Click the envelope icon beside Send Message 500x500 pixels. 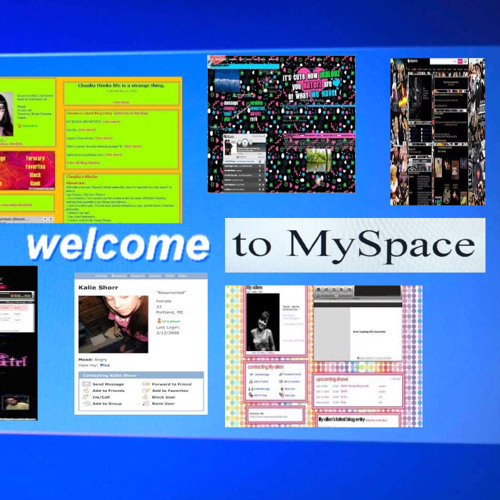pyautogui.click(x=86, y=384)
